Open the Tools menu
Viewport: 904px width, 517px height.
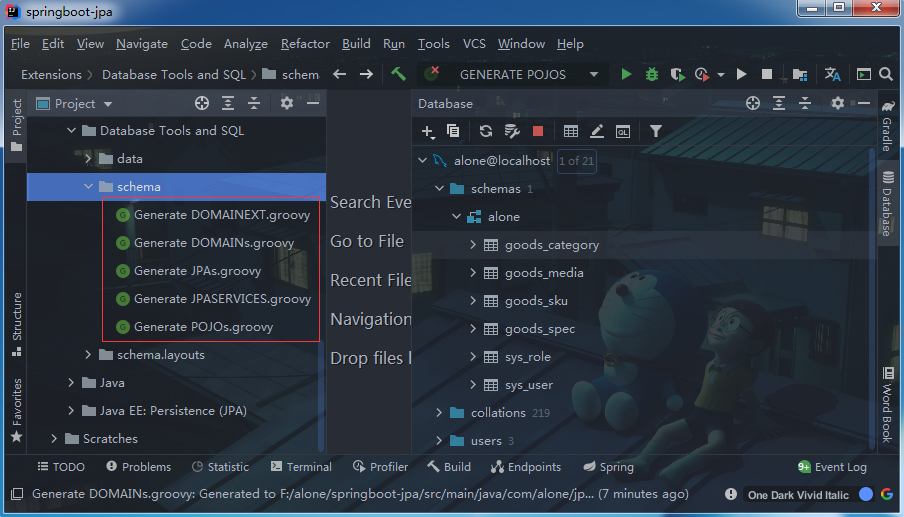434,44
